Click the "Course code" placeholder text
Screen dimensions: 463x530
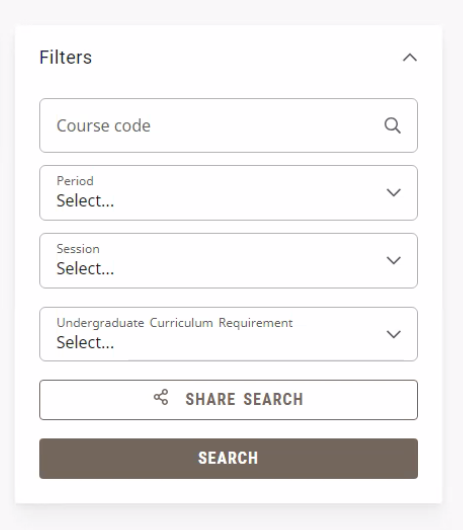pos(103,126)
